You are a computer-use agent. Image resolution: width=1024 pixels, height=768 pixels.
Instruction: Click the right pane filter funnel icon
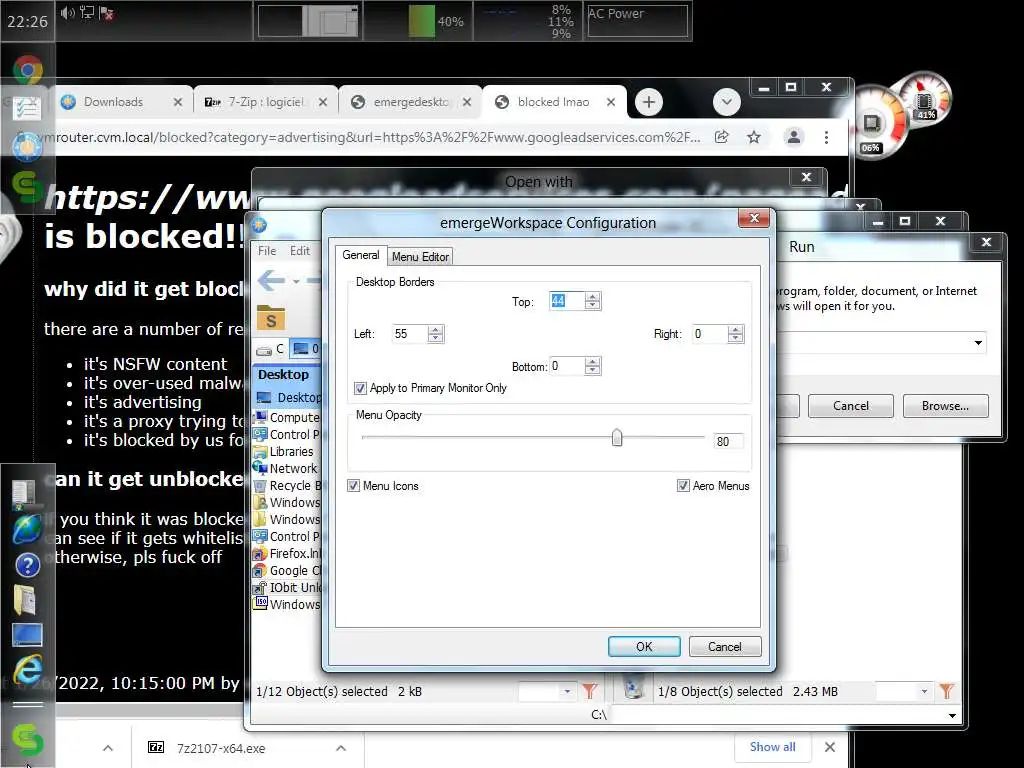(x=946, y=691)
